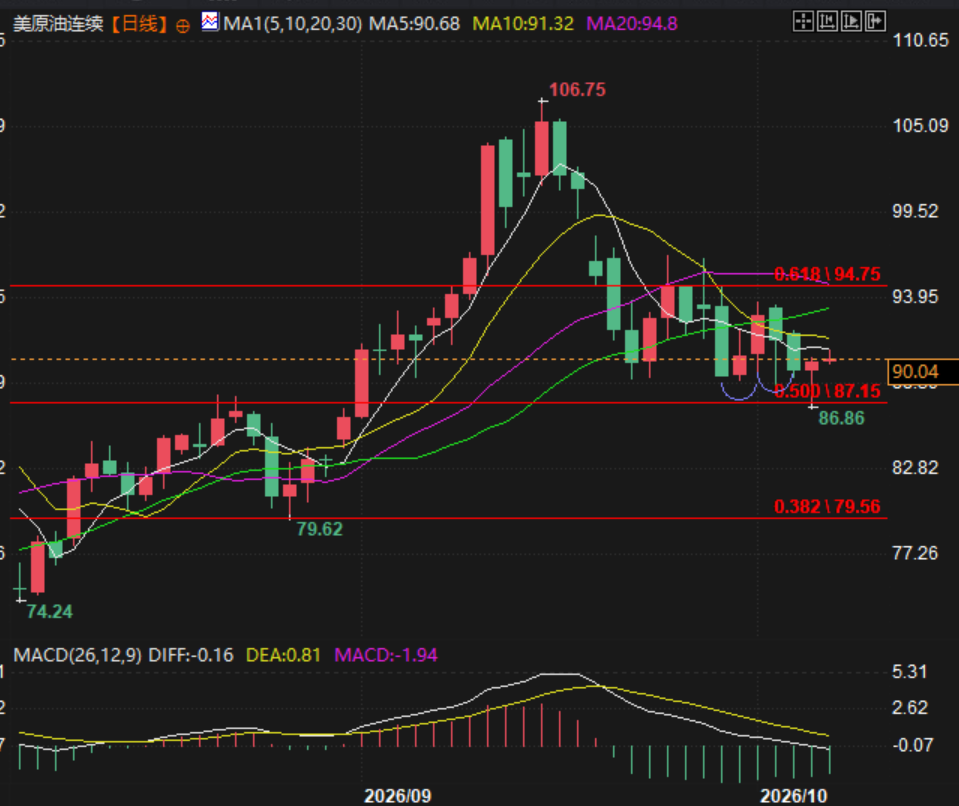Open MA1(5,10,20,30) indicator settings
The image size is (959, 806).
tap(292, 24)
